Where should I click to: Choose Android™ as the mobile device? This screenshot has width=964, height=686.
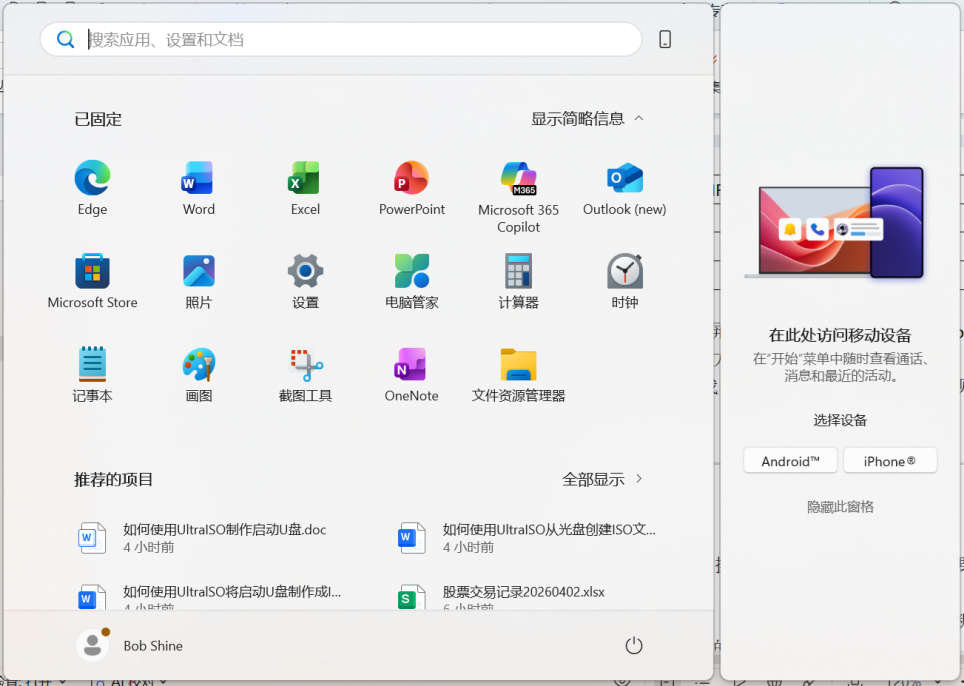click(791, 461)
